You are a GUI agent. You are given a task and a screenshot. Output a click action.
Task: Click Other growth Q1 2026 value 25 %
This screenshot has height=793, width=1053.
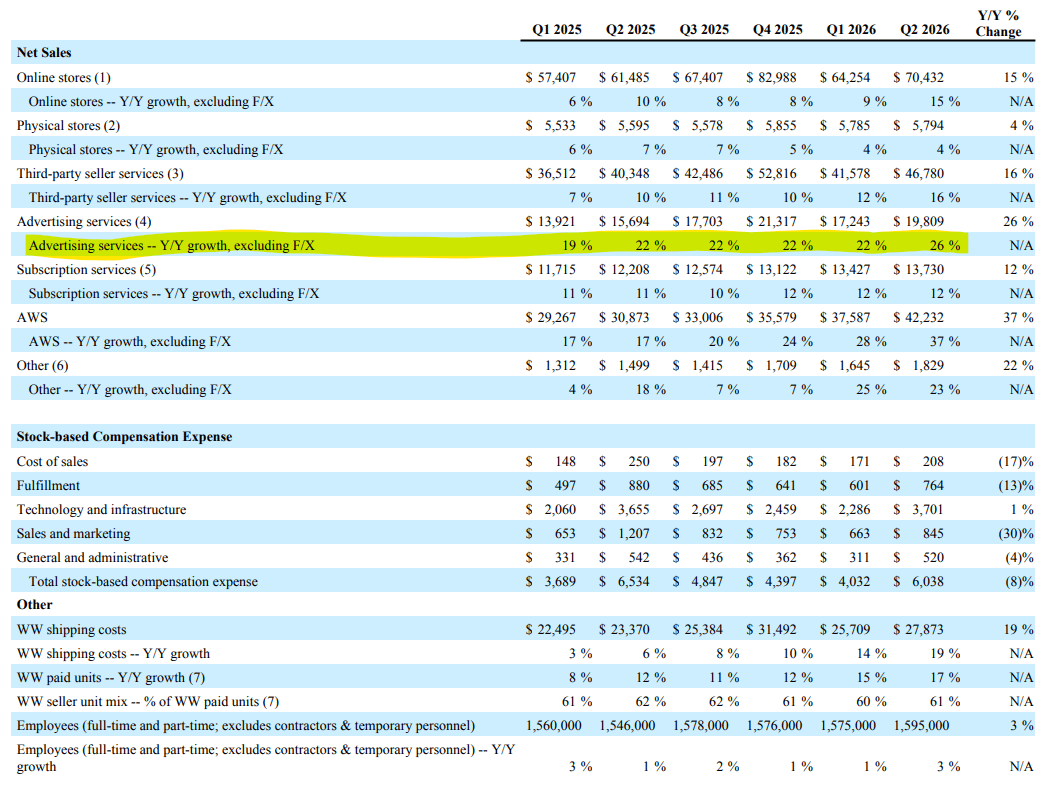871,389
